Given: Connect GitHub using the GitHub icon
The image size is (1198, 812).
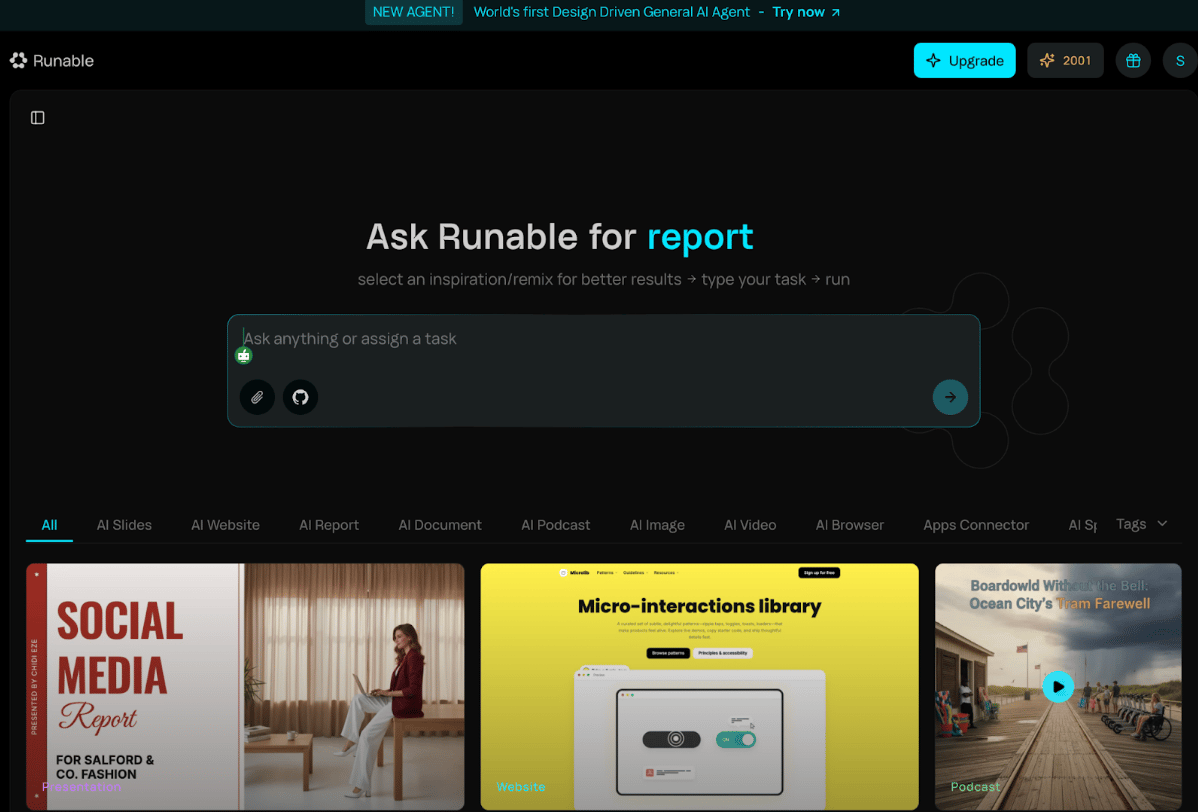Looking at the screenshot, I should click(300, 397).
